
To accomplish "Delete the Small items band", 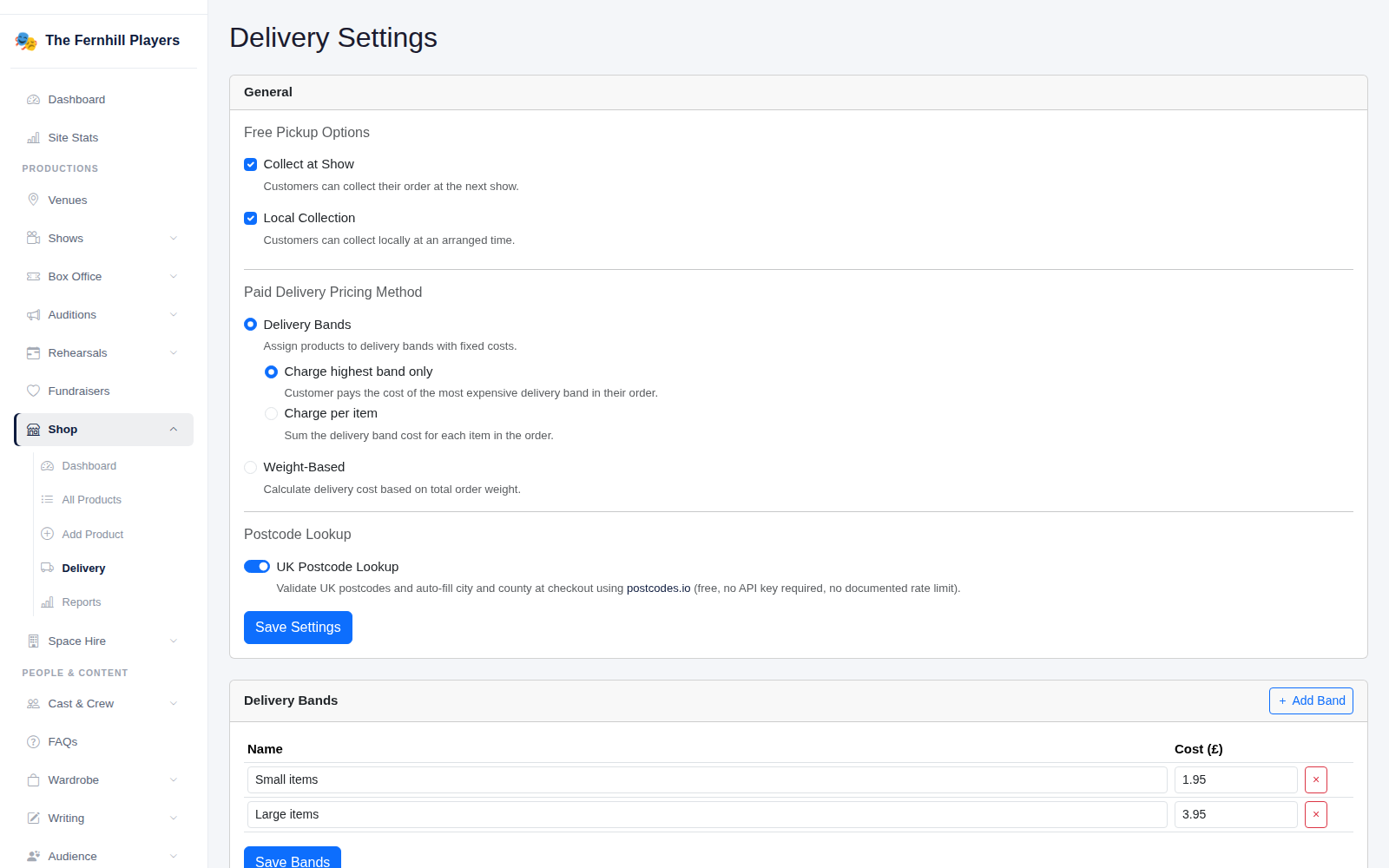I will click(1316, 780).
